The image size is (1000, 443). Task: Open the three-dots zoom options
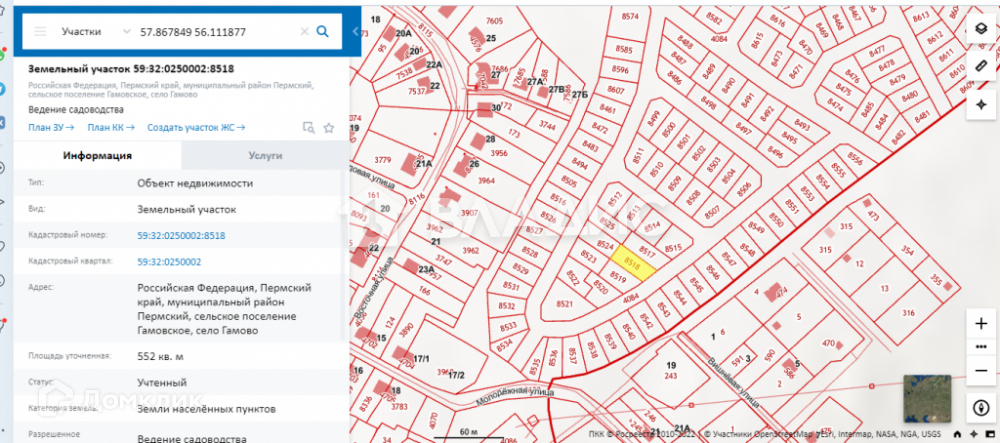click(981, 347)
